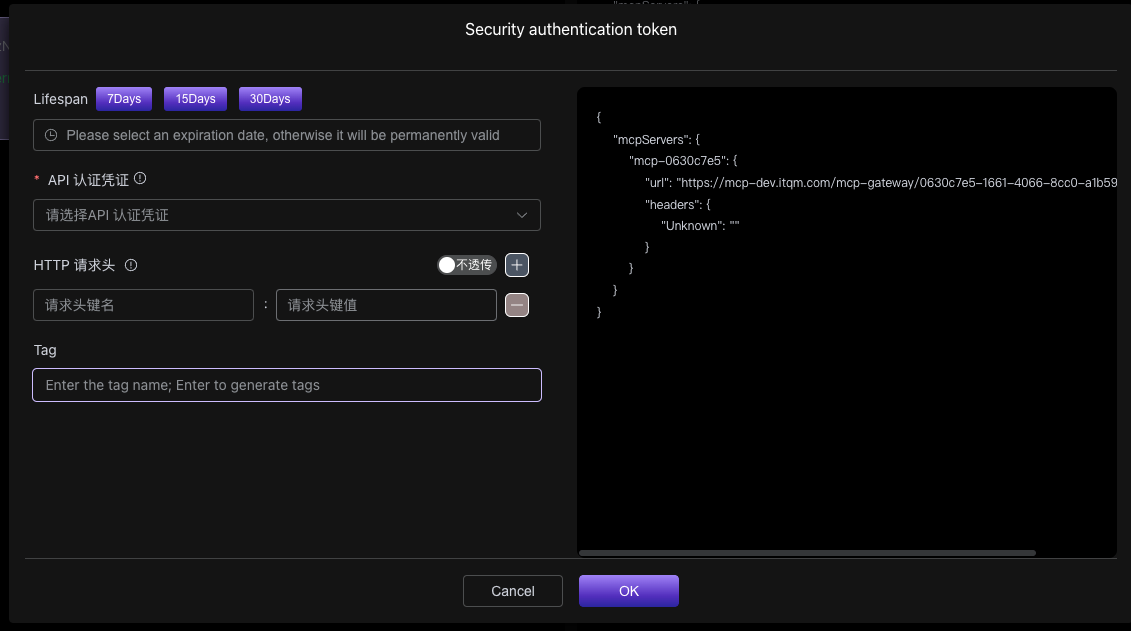Toggle the 不透传 switch
Screen dimensions: 1131x631
click(466, 265)
